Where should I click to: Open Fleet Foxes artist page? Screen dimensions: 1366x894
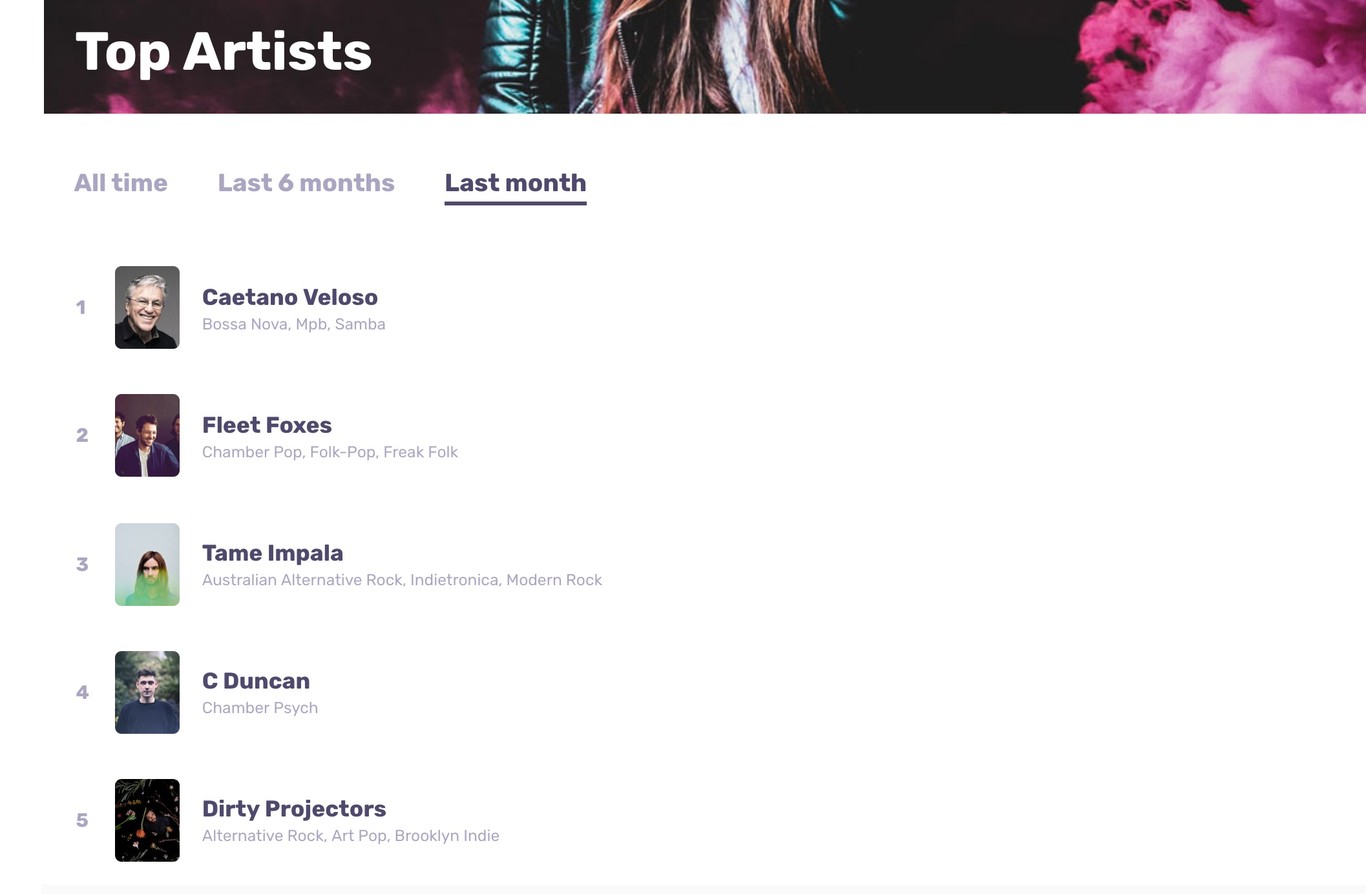(x=267, y=425)
